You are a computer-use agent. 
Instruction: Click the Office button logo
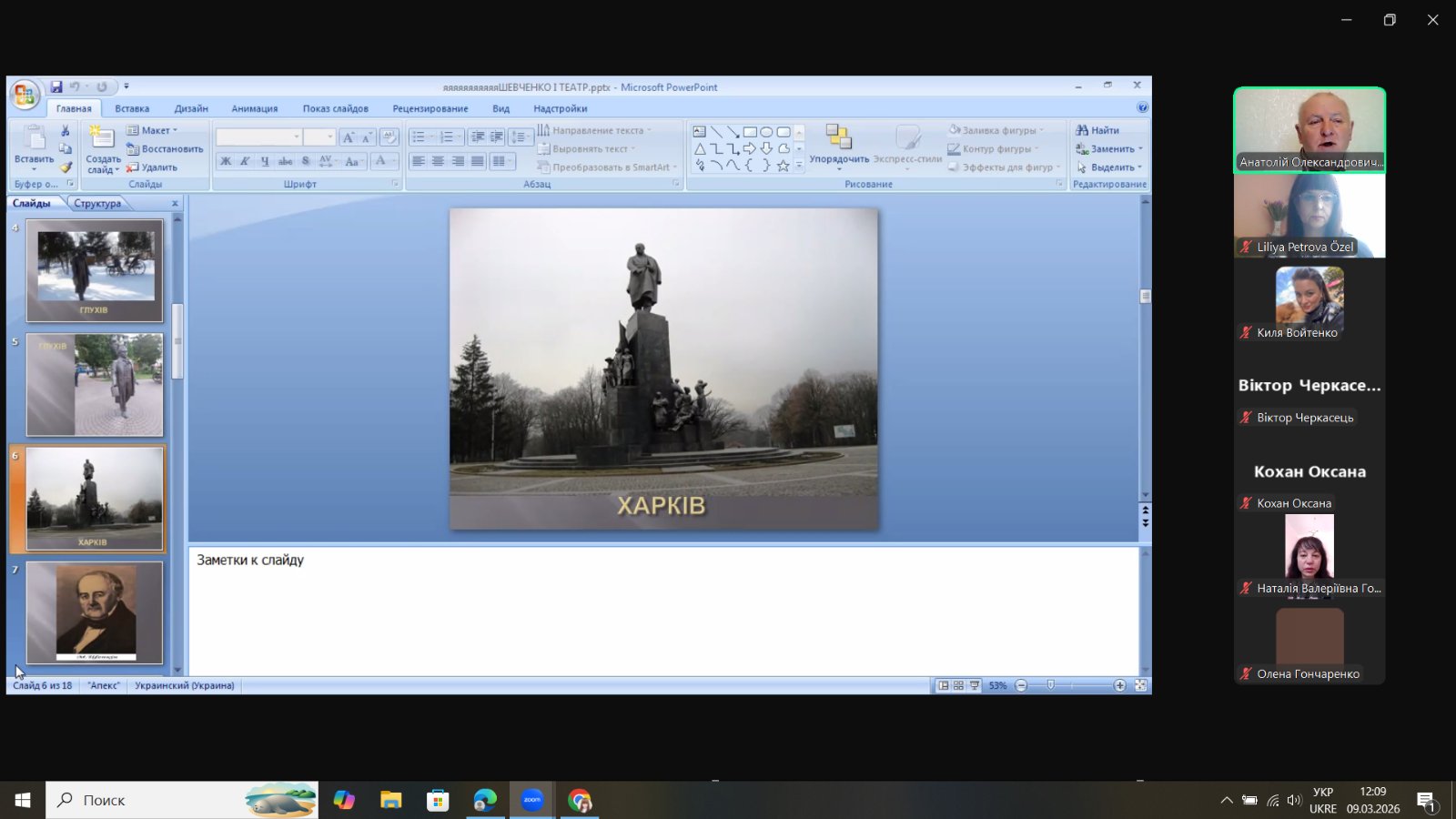pyautogui.click(x=25, y=94)
